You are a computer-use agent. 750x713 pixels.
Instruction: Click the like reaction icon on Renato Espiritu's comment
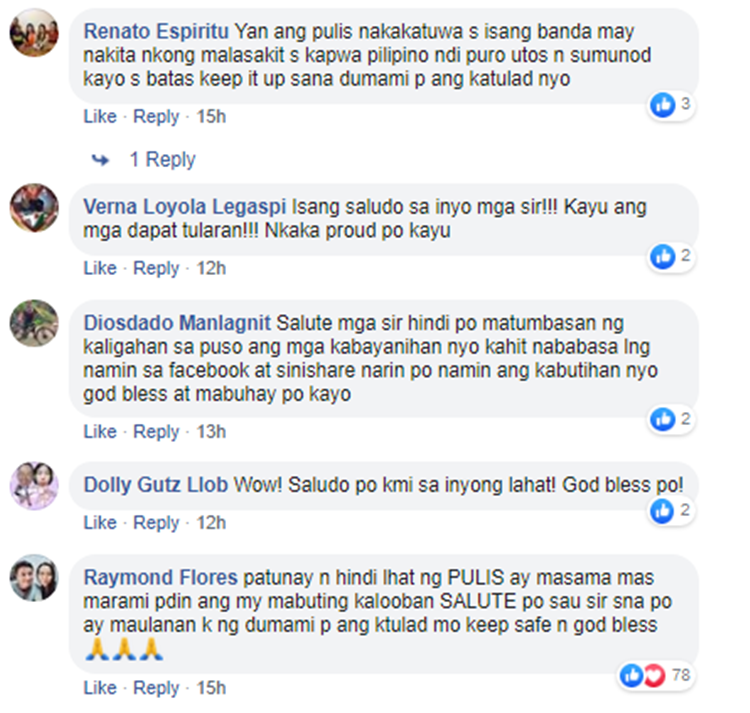(x=663, y=105)
